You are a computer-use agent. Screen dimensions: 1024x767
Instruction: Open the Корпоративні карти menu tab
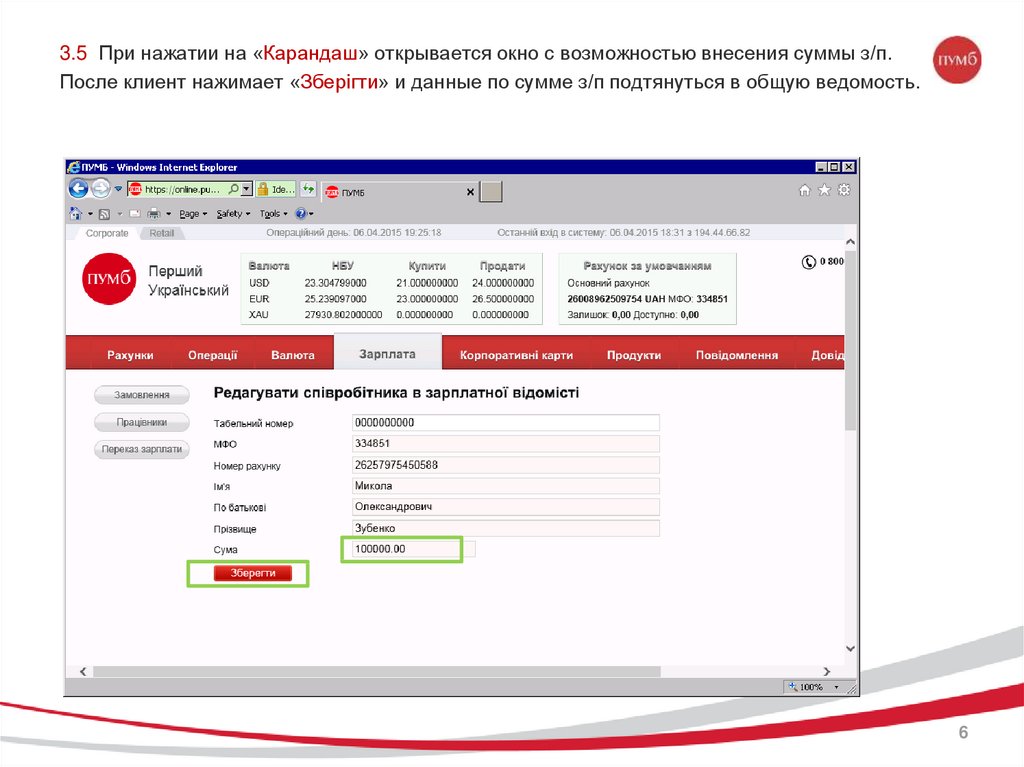[x=516, y=355]
